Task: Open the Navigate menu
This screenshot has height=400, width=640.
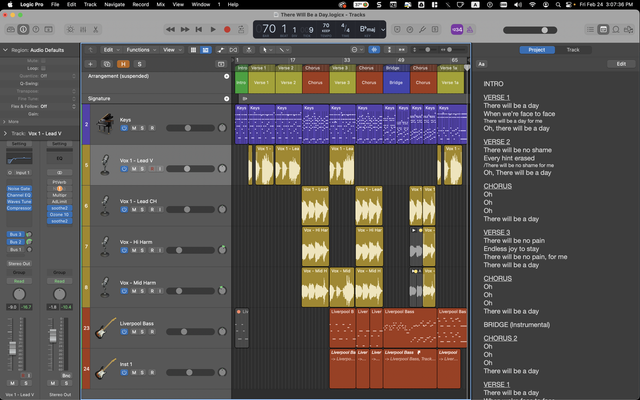Action: pyautogui.click(x=114, y=4)
